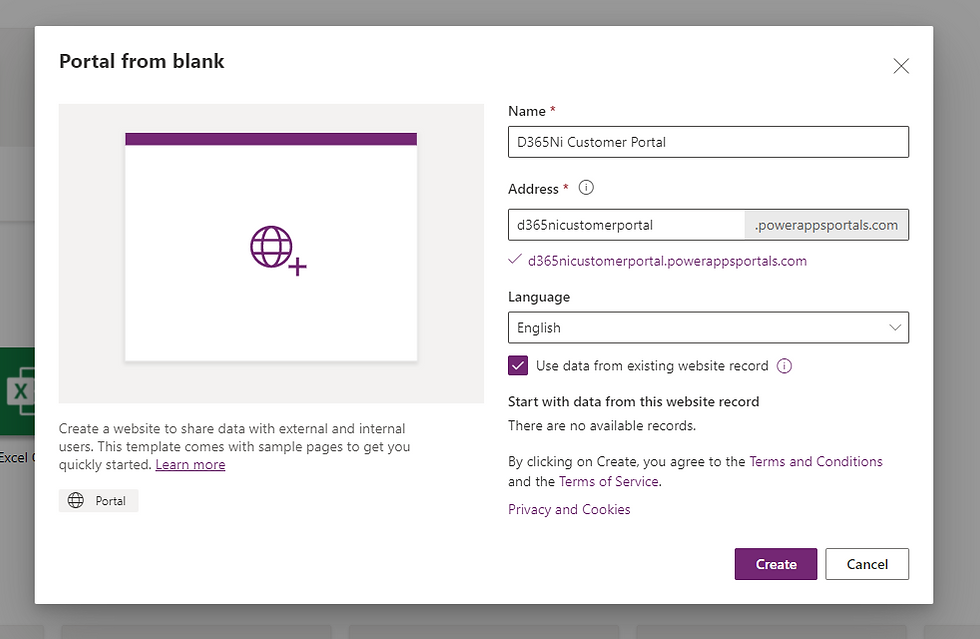
Task: Click the Portal tag label
Action: [x=110, y=501]
